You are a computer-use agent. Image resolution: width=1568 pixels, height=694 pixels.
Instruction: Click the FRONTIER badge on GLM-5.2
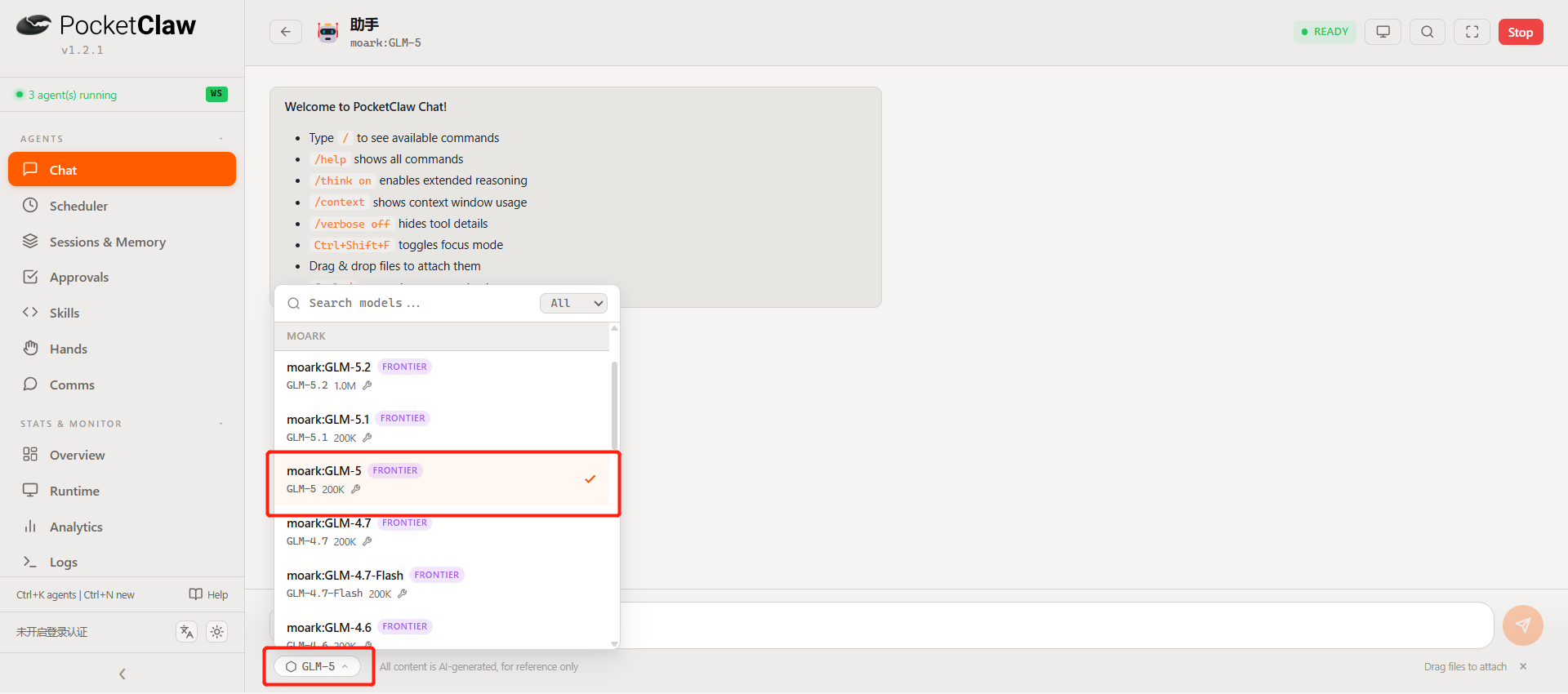tap(404, 367)
